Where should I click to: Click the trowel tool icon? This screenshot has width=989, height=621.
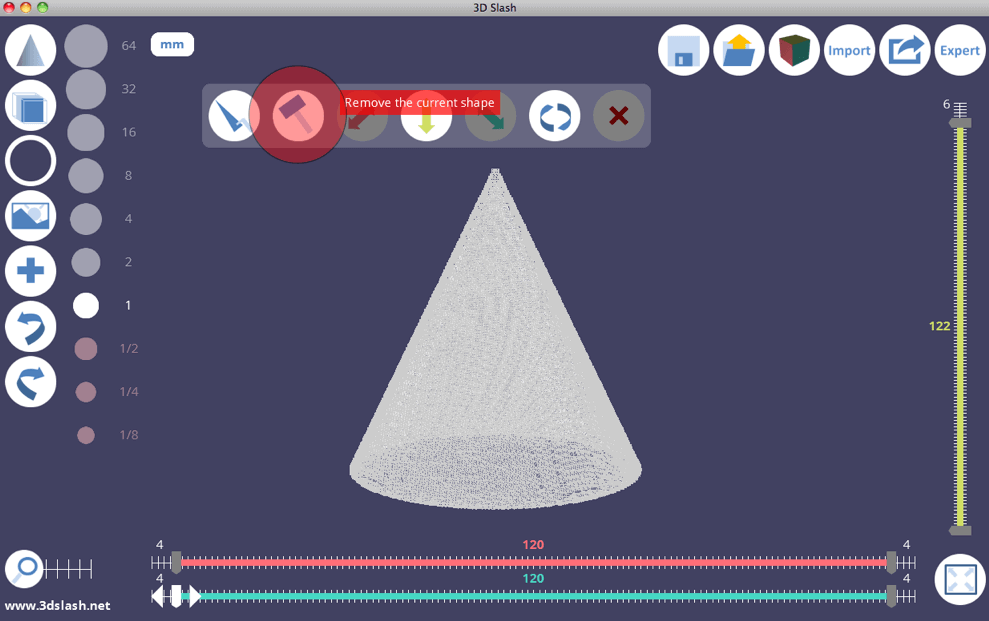click(234, 115)
